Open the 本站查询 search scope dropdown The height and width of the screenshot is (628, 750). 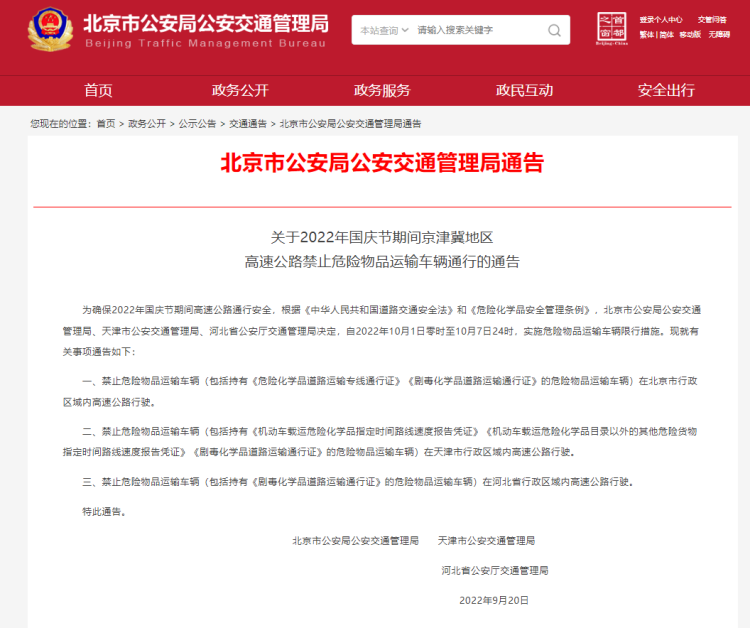pos(384,30)
